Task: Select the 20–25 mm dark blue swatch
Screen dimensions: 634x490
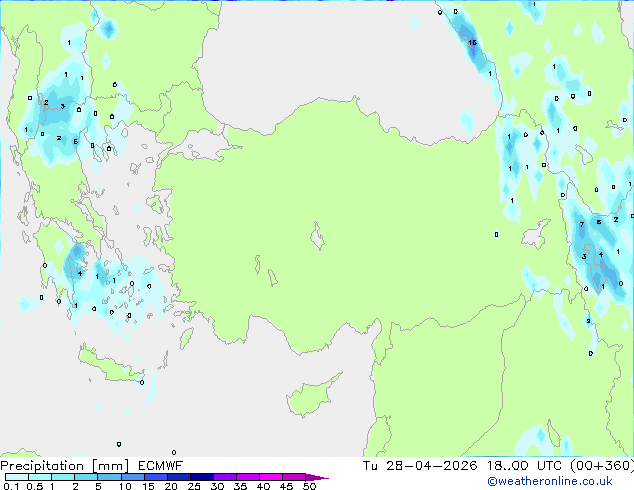Action: coord(178,477)
